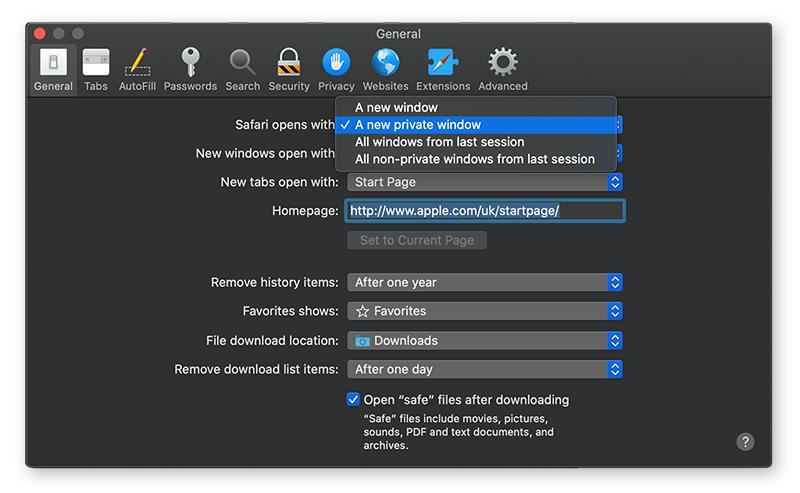Click the help question mark button

coord(745,441)
